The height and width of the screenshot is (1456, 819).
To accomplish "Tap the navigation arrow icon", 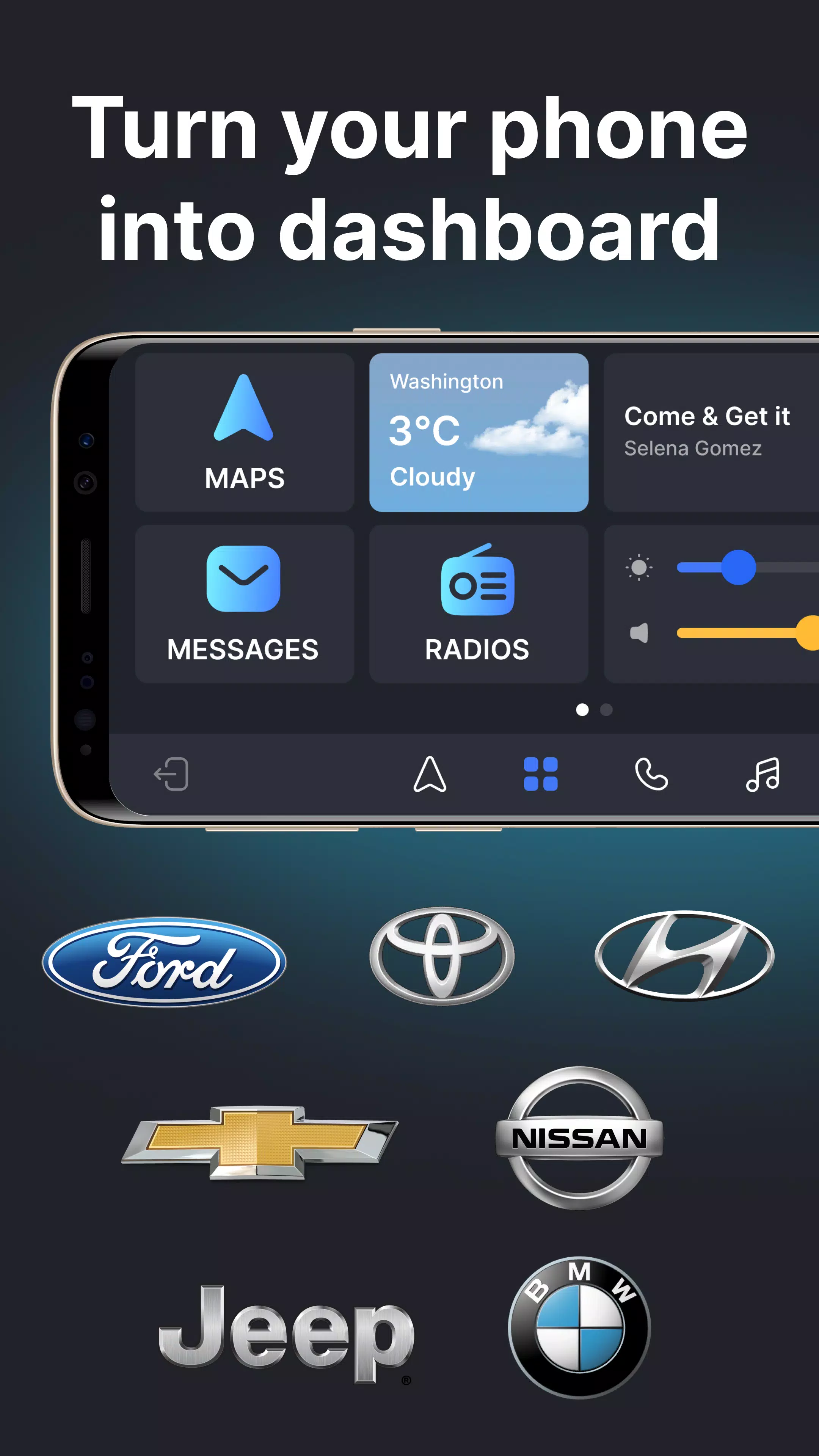I will tap(430, 775).
